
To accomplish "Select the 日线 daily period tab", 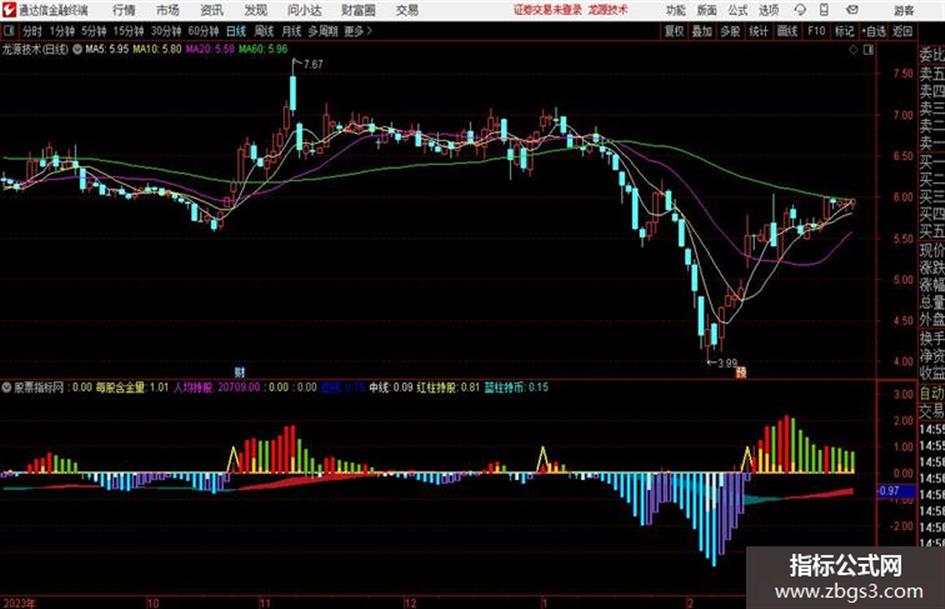I will pos(236,31).
